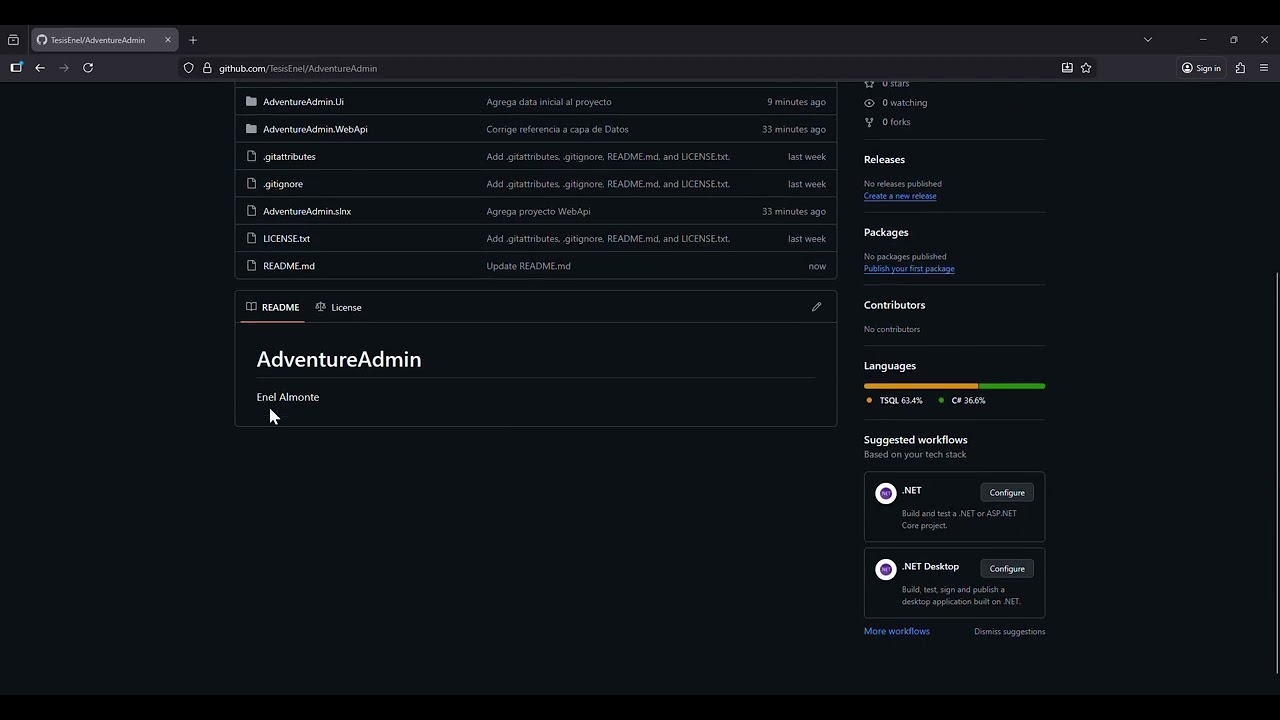Click the .NET workflow logo icon
Image resolution: width=1280 pixels, height=720 pixels.
(885, 493)
